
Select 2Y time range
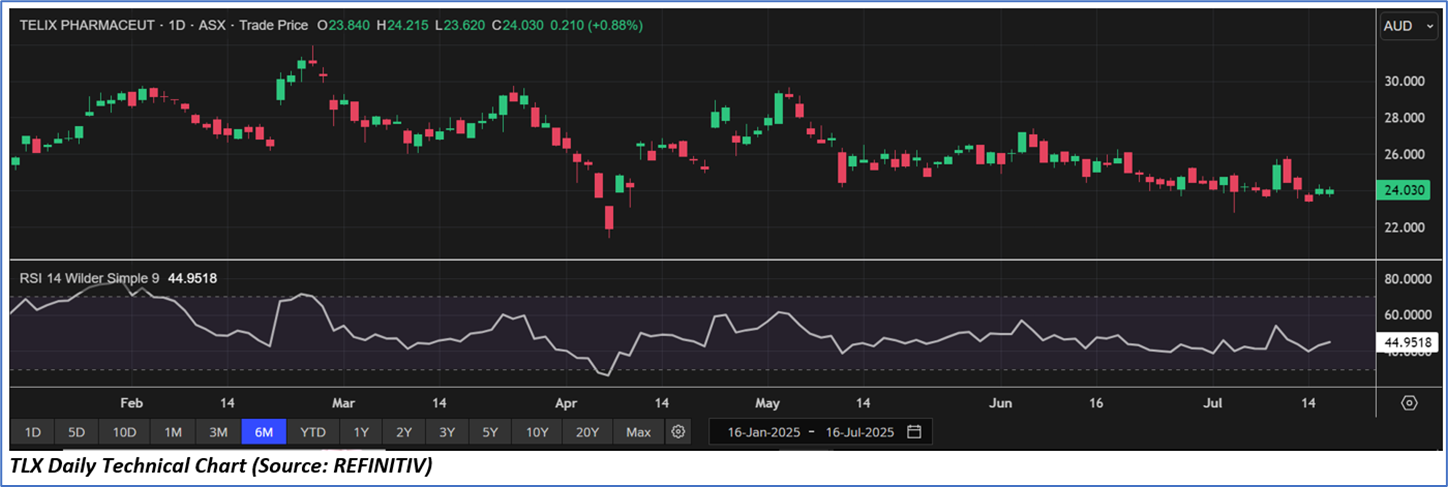[x=404, y=432]
